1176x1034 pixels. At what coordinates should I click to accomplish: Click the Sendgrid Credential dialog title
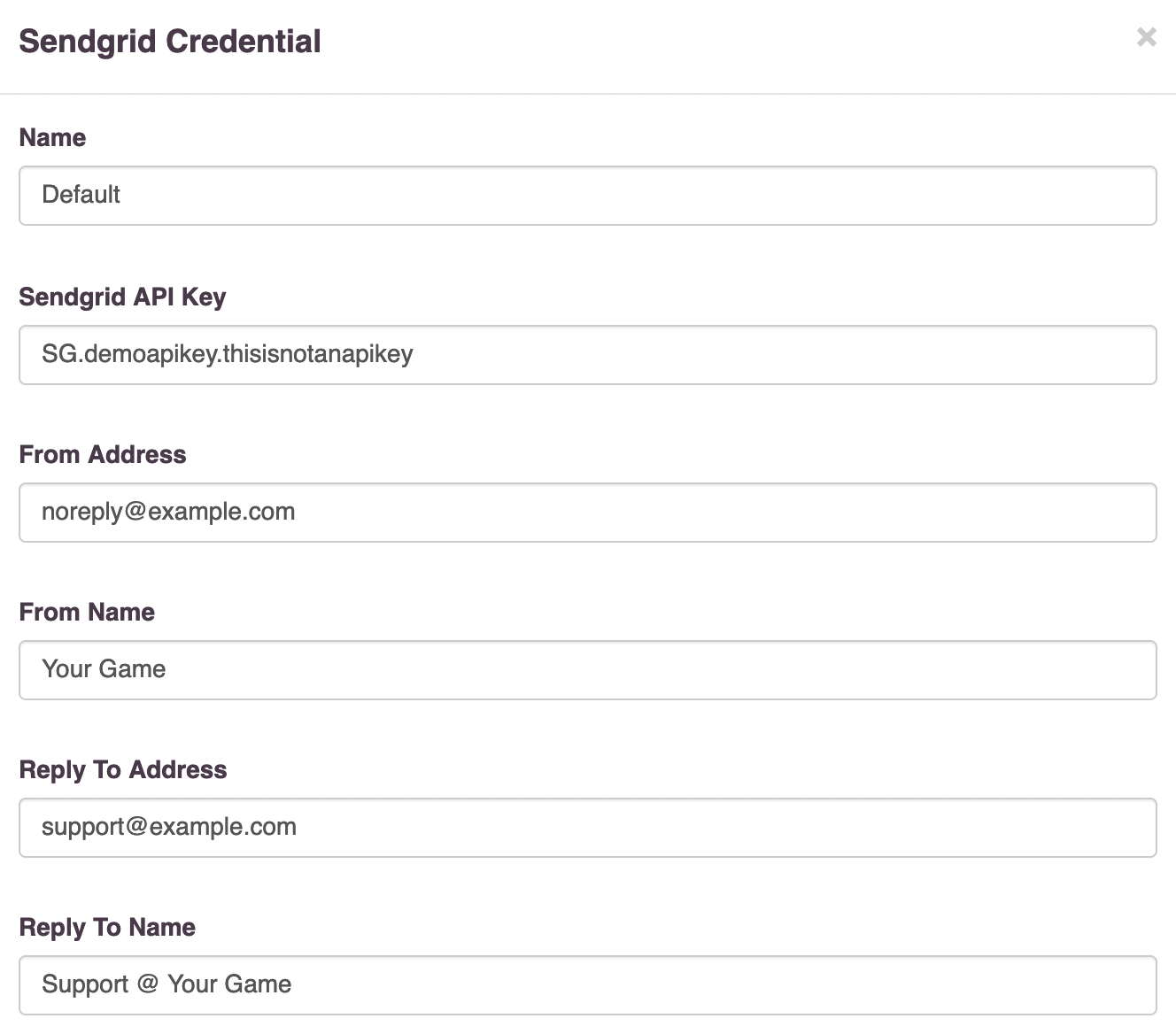point(170,42)
